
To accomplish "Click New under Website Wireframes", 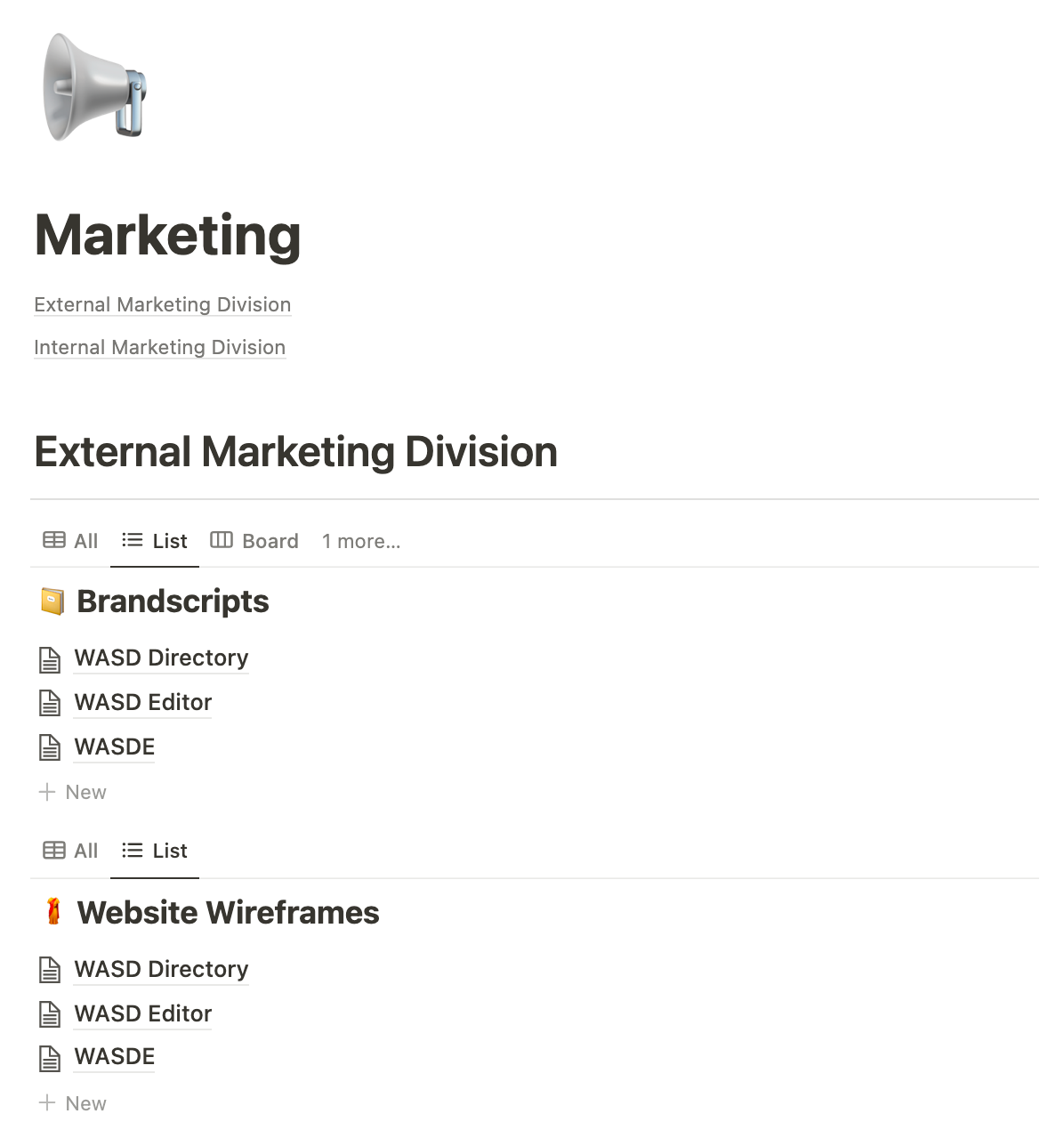I will 72,1103.
